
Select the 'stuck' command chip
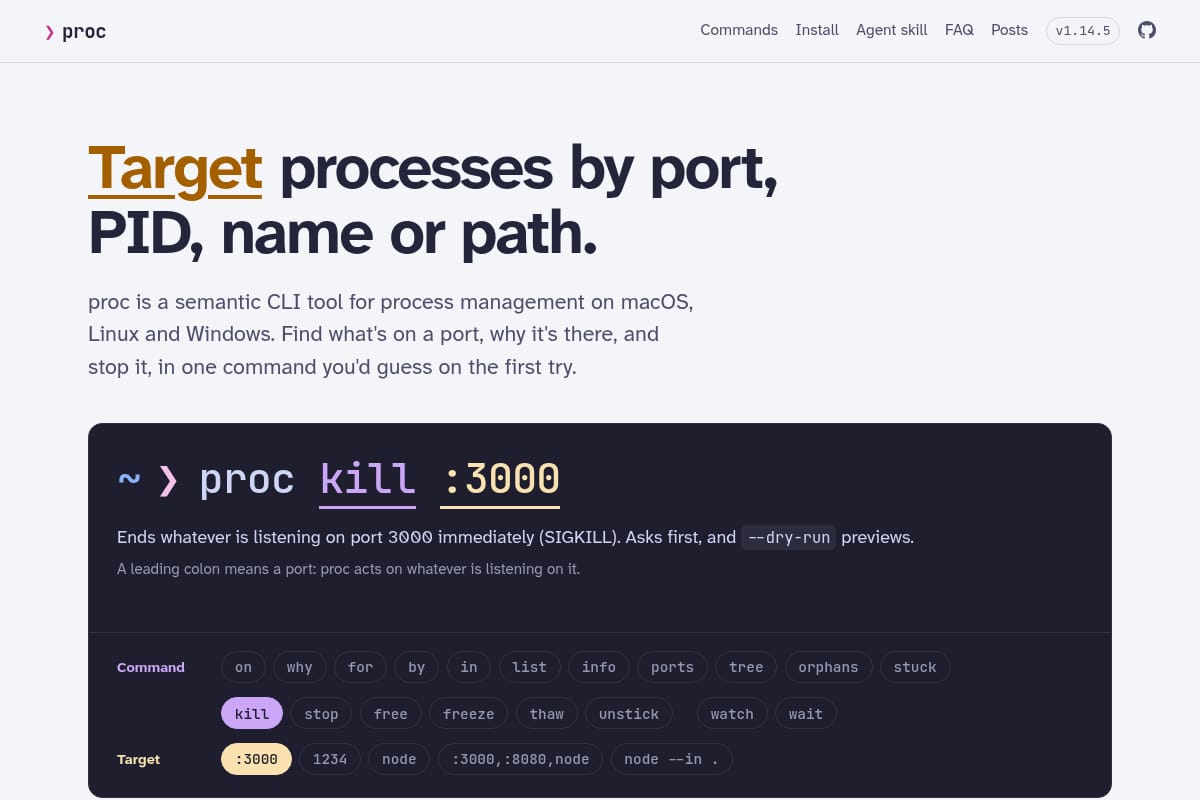coord(915,667)
